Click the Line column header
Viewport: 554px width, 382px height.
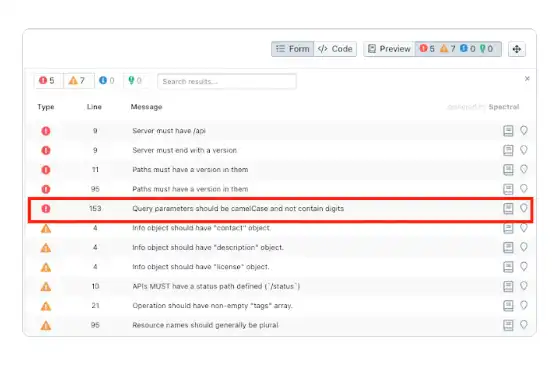click(94, 107)
